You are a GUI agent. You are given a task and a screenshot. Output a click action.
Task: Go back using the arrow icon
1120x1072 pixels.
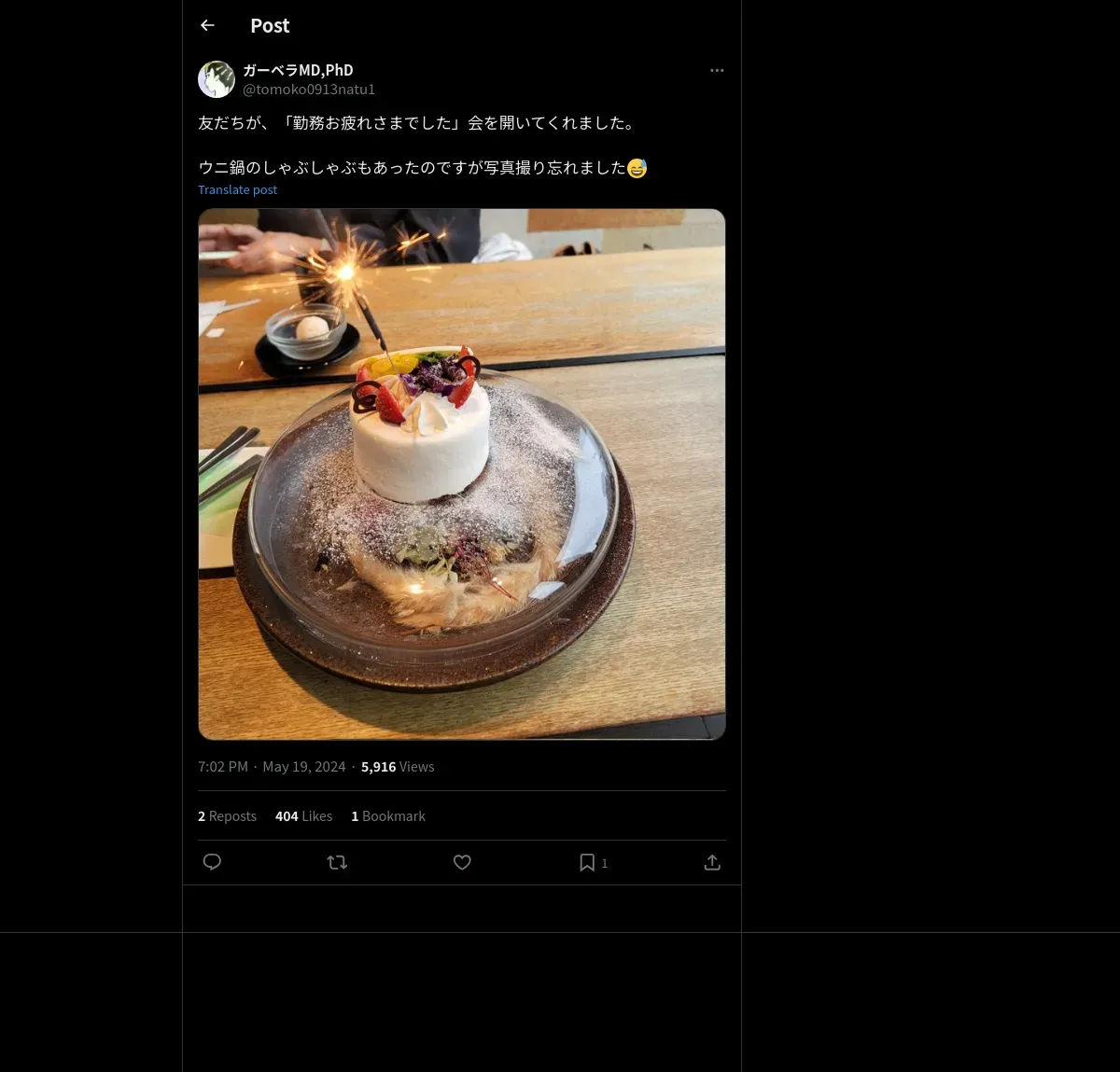click(207, 25)
